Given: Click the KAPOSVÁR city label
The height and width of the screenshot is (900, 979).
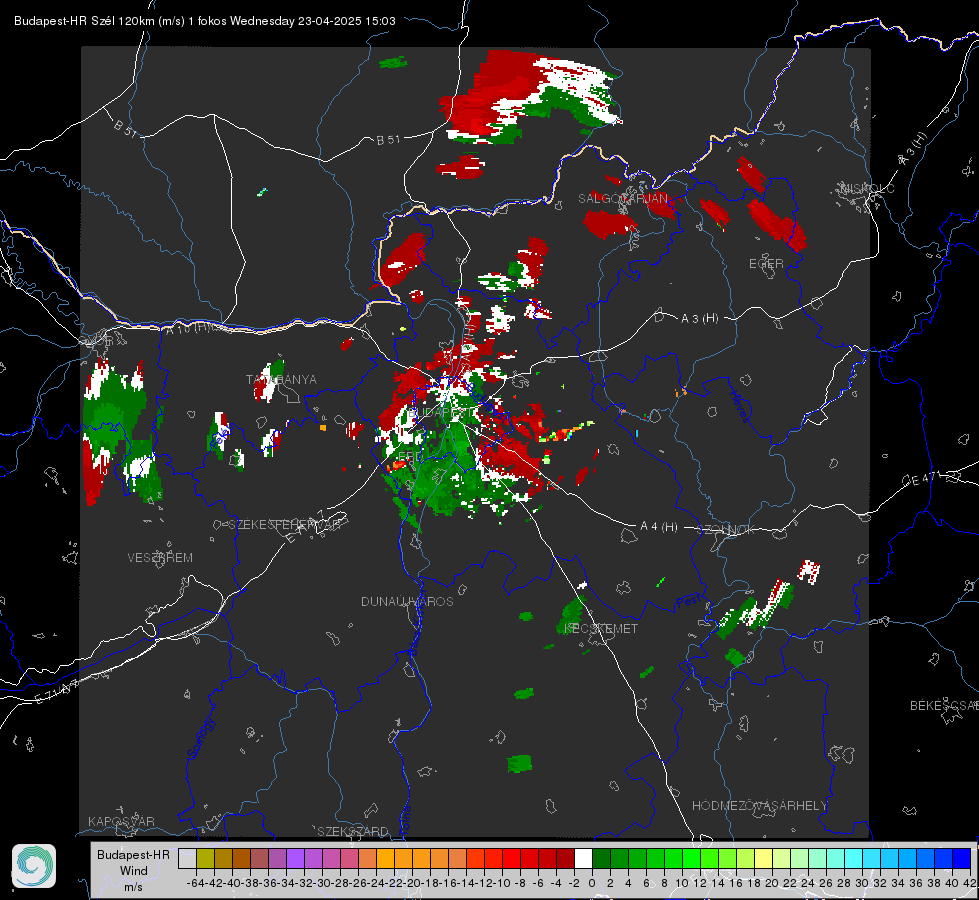Looking at the screenshot, I should tap(121, 821).
